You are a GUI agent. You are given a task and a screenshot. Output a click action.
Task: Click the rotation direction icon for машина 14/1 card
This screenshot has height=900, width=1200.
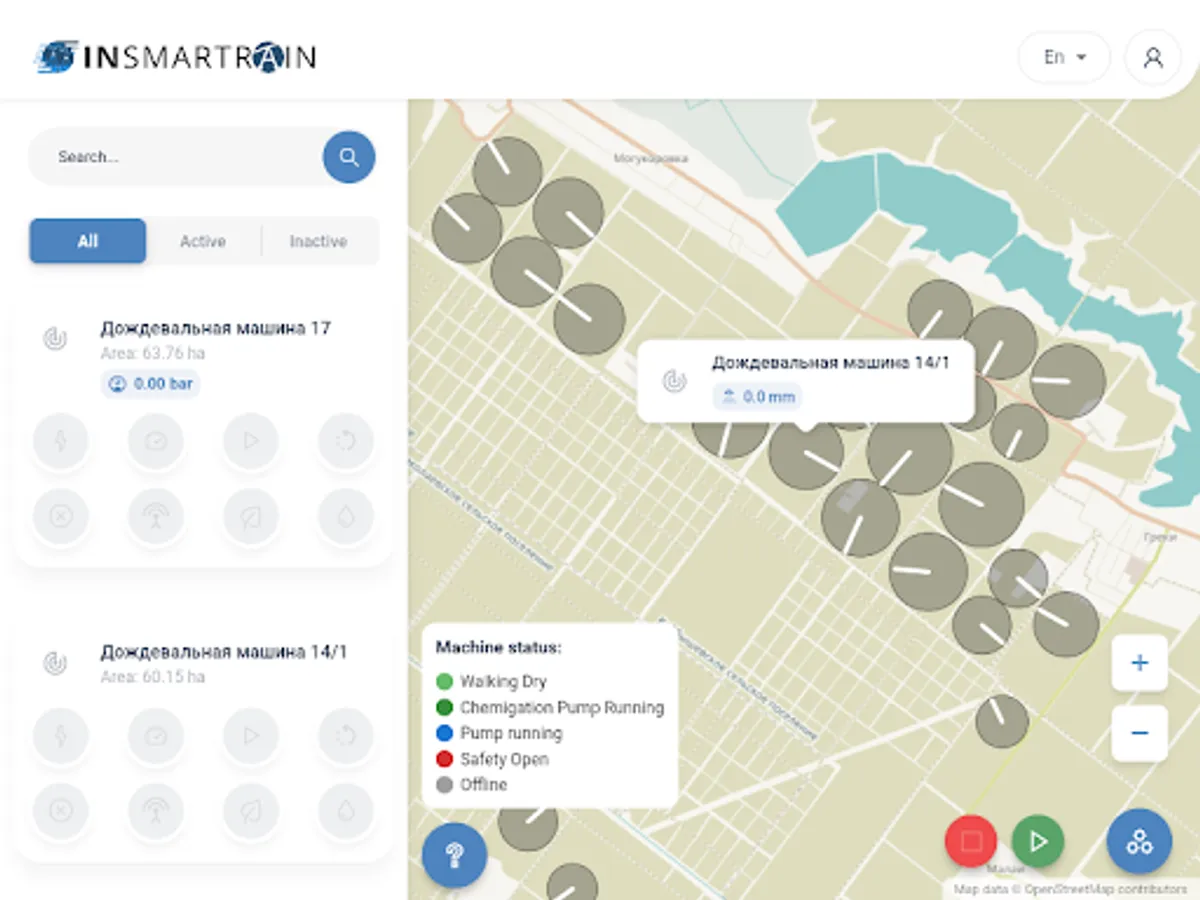click(x=346, y=736)
